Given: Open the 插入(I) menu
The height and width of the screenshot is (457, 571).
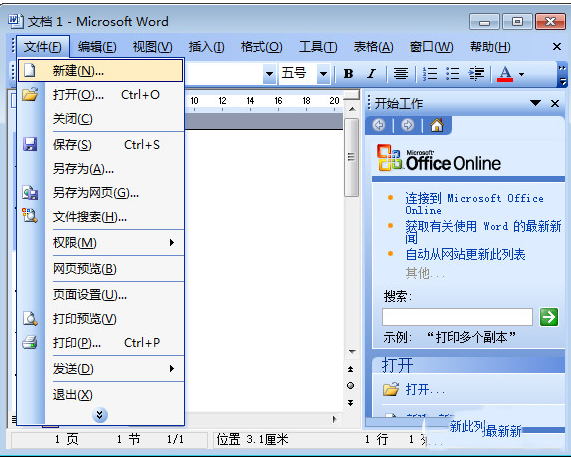Looking at the screenshot, I should [206, 47].
